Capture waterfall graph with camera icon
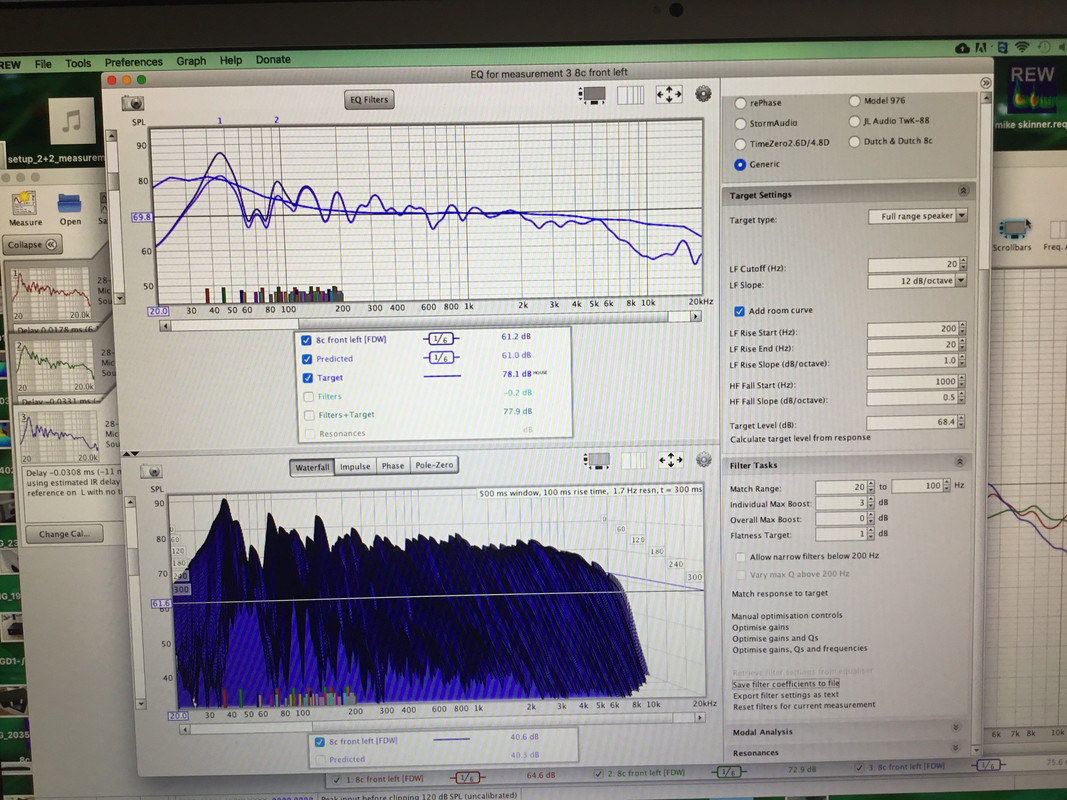This screenshot has width=1067, height=800. coord(152,471)
